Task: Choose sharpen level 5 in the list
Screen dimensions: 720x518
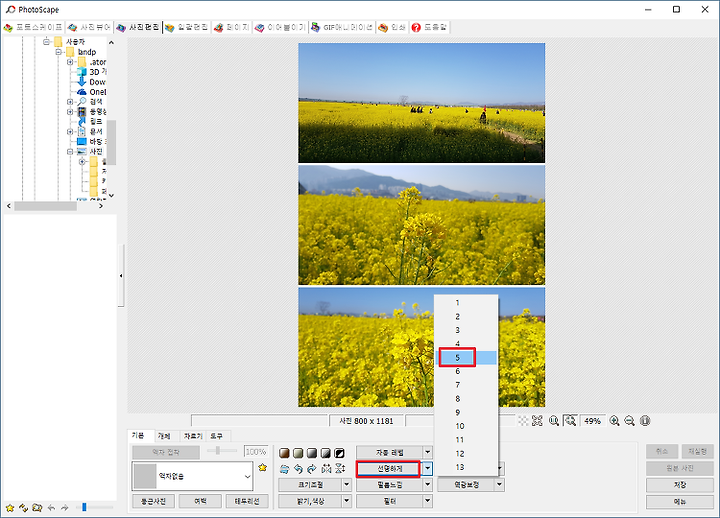Action: 466,358
